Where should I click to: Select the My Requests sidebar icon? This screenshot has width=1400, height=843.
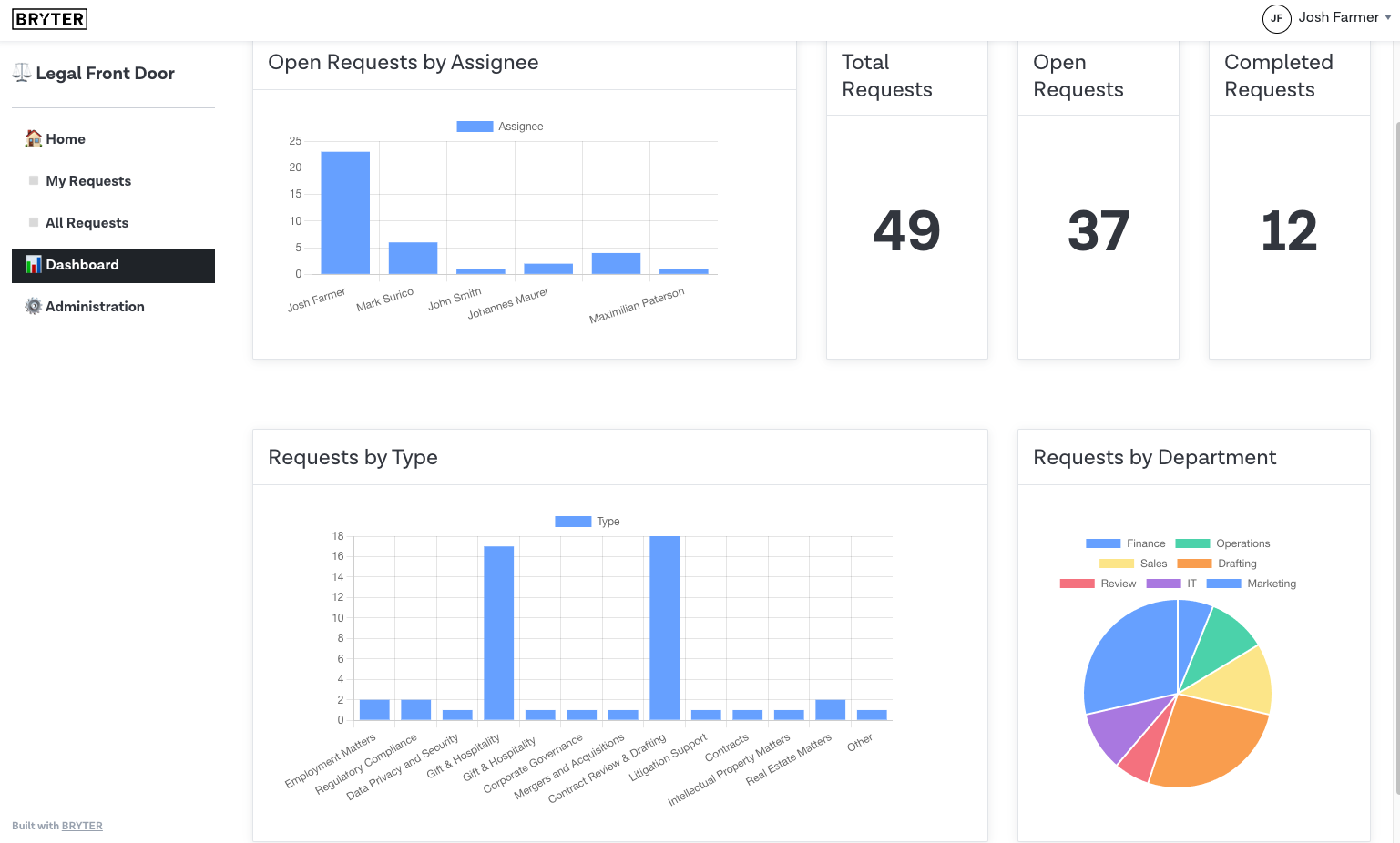pos(32,180)
